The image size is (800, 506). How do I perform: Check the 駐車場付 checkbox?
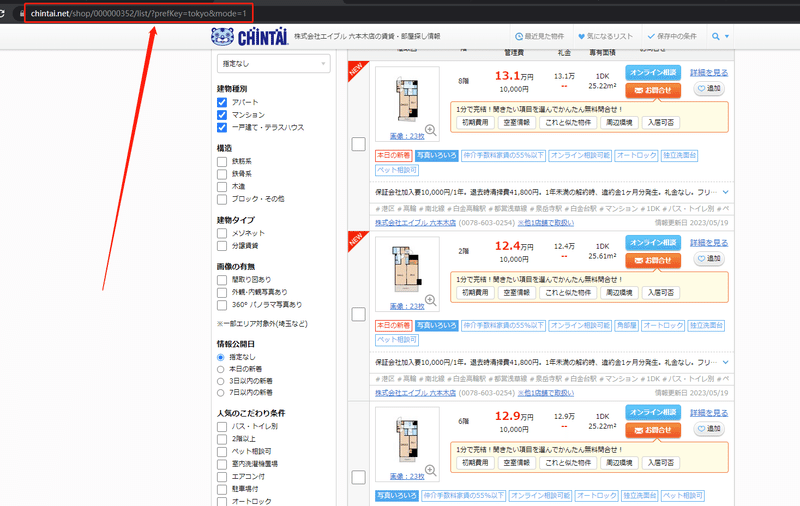(222, 489)
